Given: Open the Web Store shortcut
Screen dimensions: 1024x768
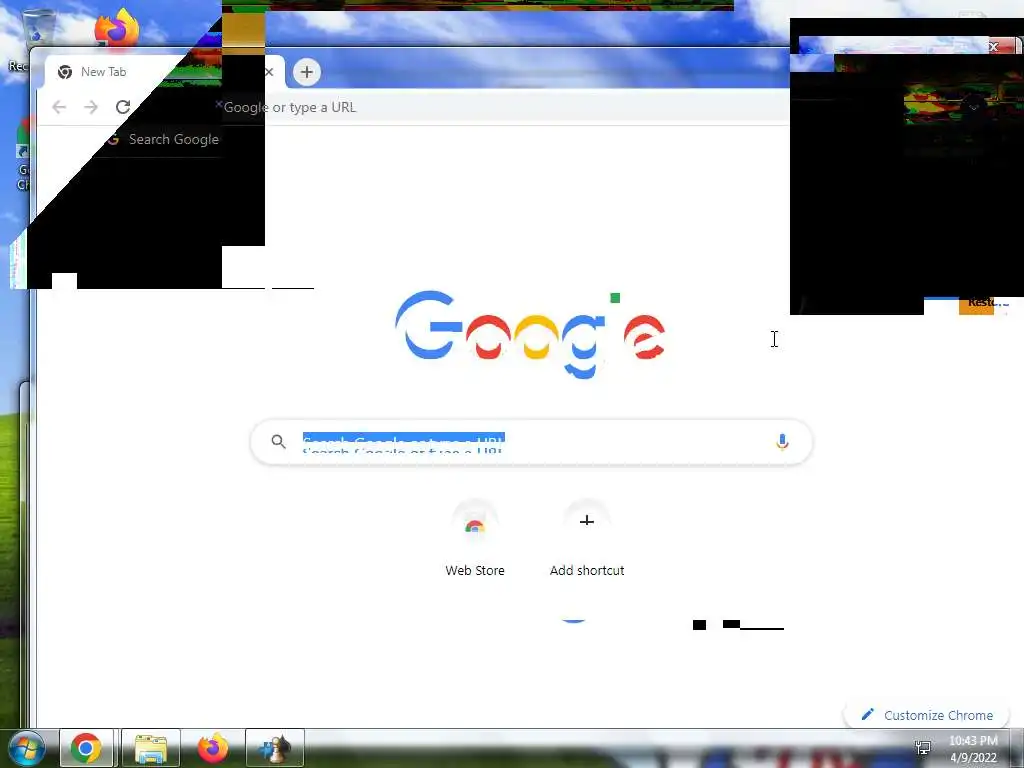Looking at the screenshot, I should (x=475, y=538).
